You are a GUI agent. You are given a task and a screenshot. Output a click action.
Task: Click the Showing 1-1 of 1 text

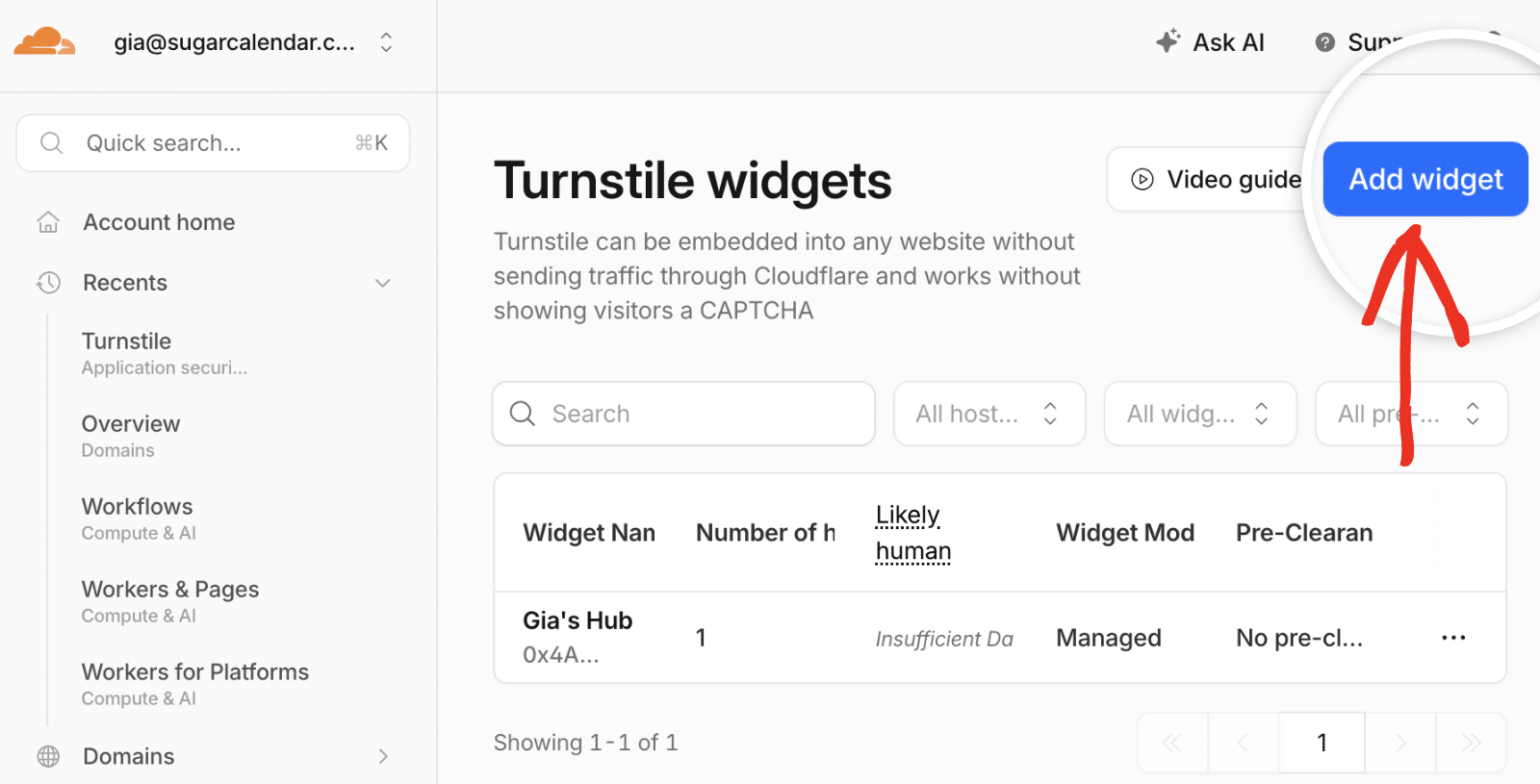coord(585,743)
